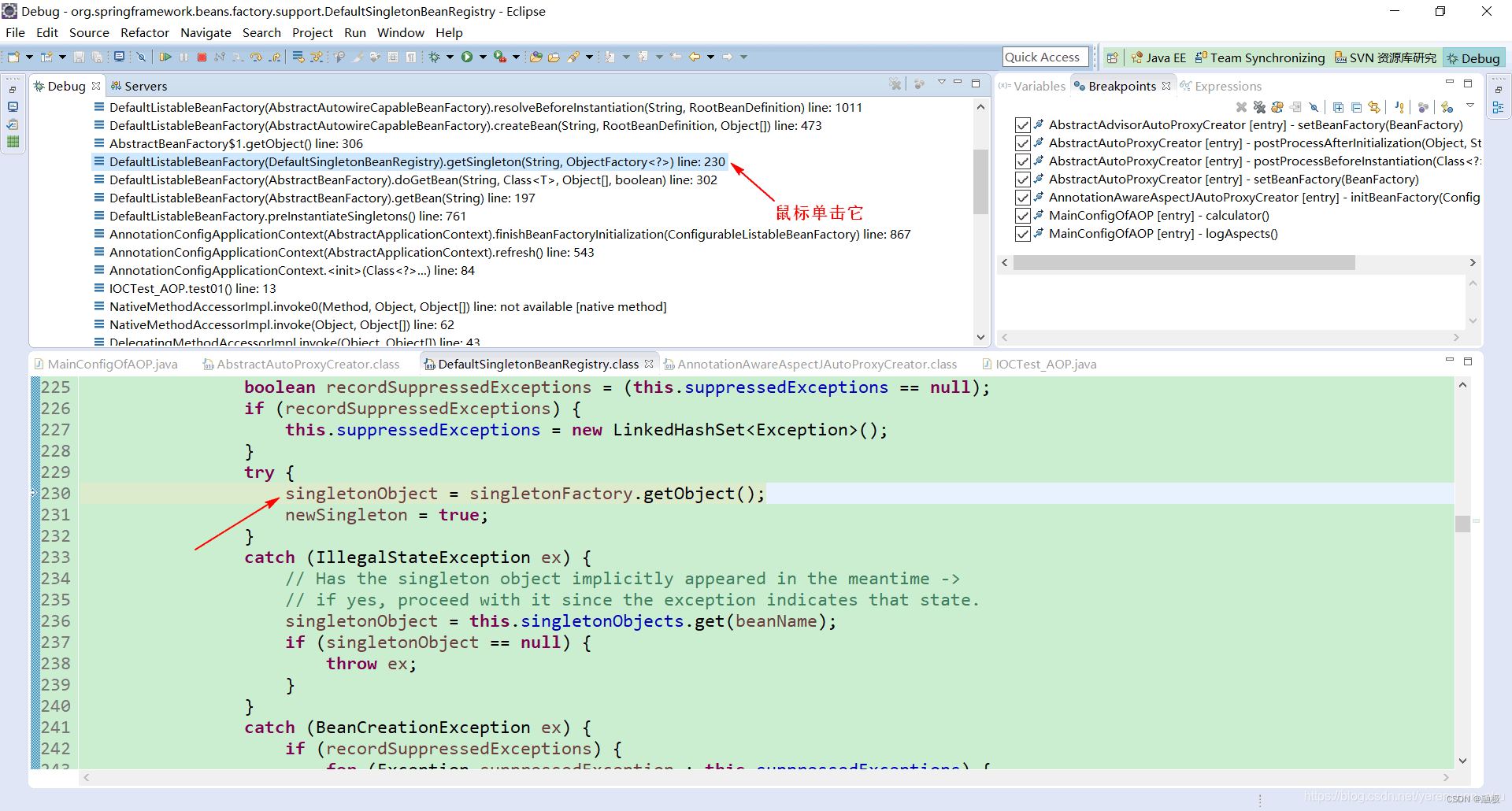Click the Breakpoints view horizontal scrollbar thumb
The height and width of the screenshot is (811, 1512).
(x=1184, y=262)
